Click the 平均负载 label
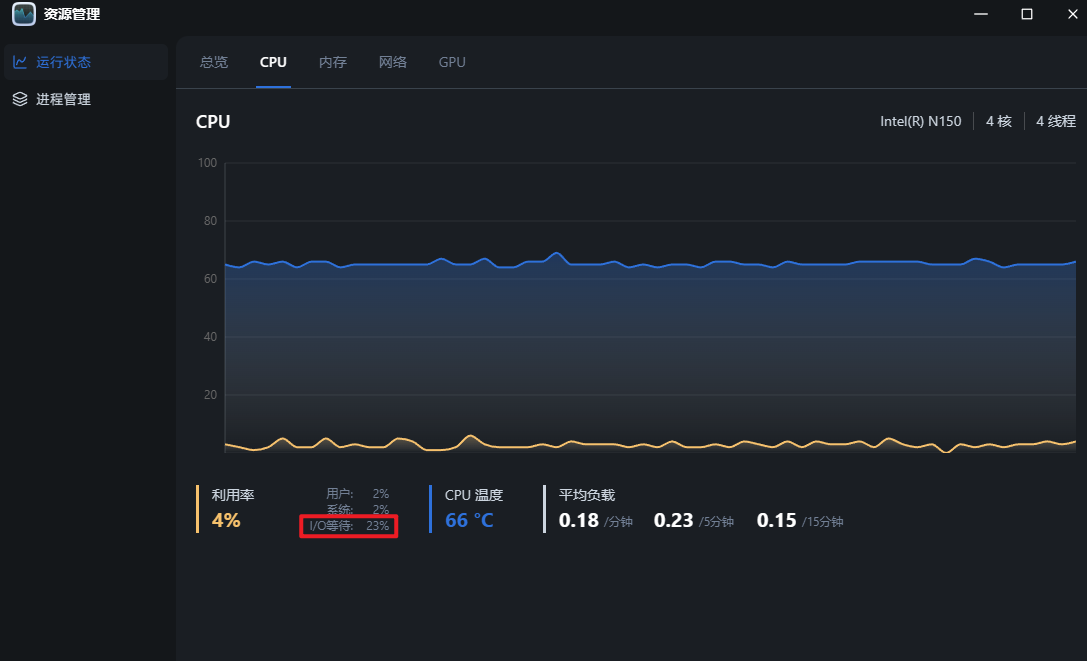 coord(587,495)
